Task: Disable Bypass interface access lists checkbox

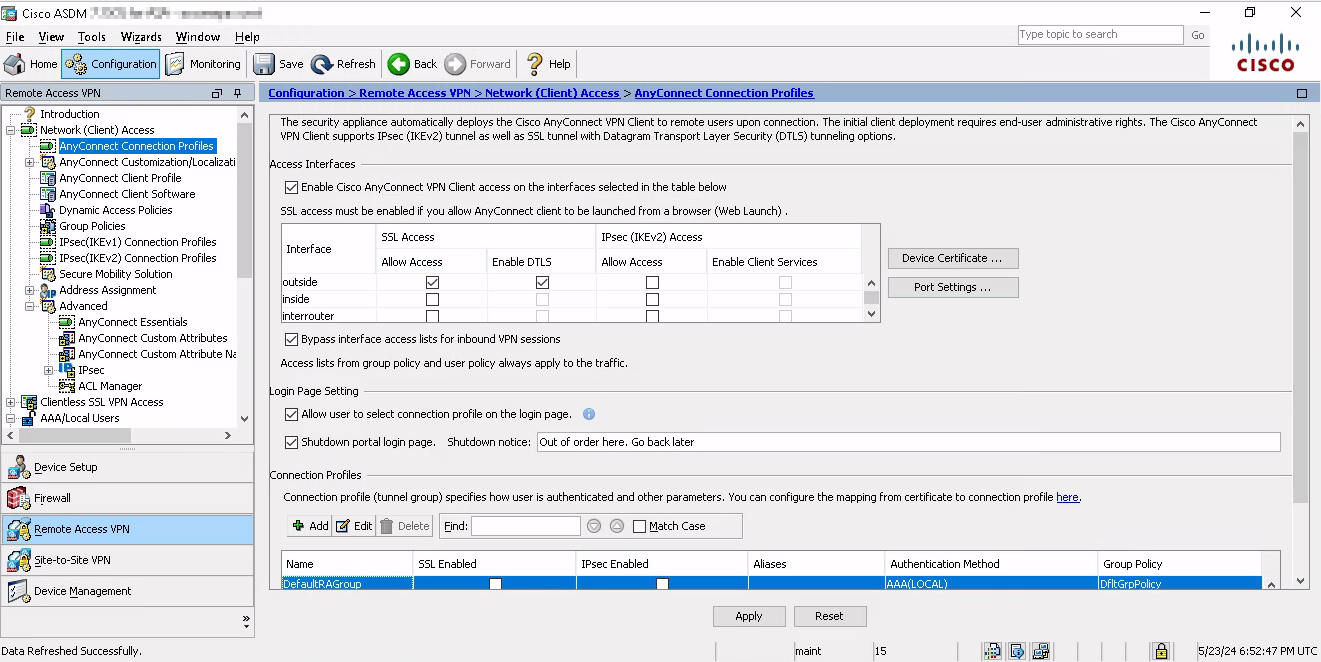Action: pyautogui.click(x=292, y=340)
